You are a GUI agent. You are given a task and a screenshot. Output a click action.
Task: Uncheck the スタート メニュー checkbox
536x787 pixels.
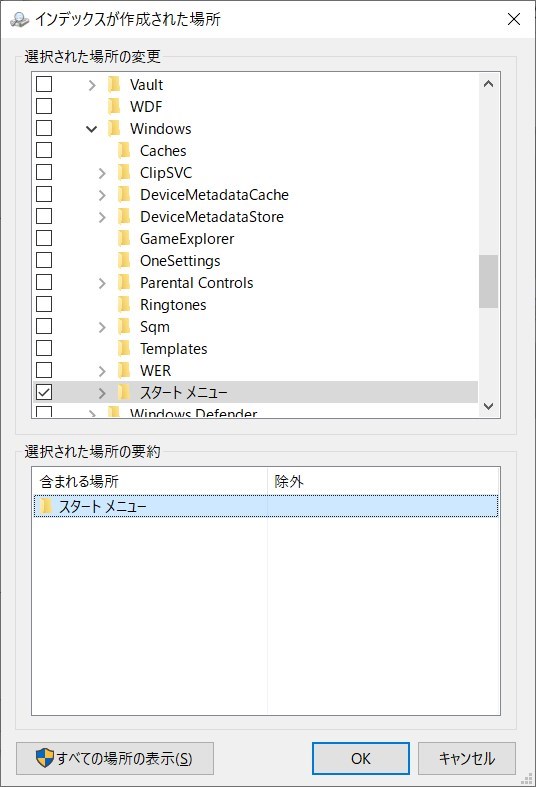click(44, 392)
